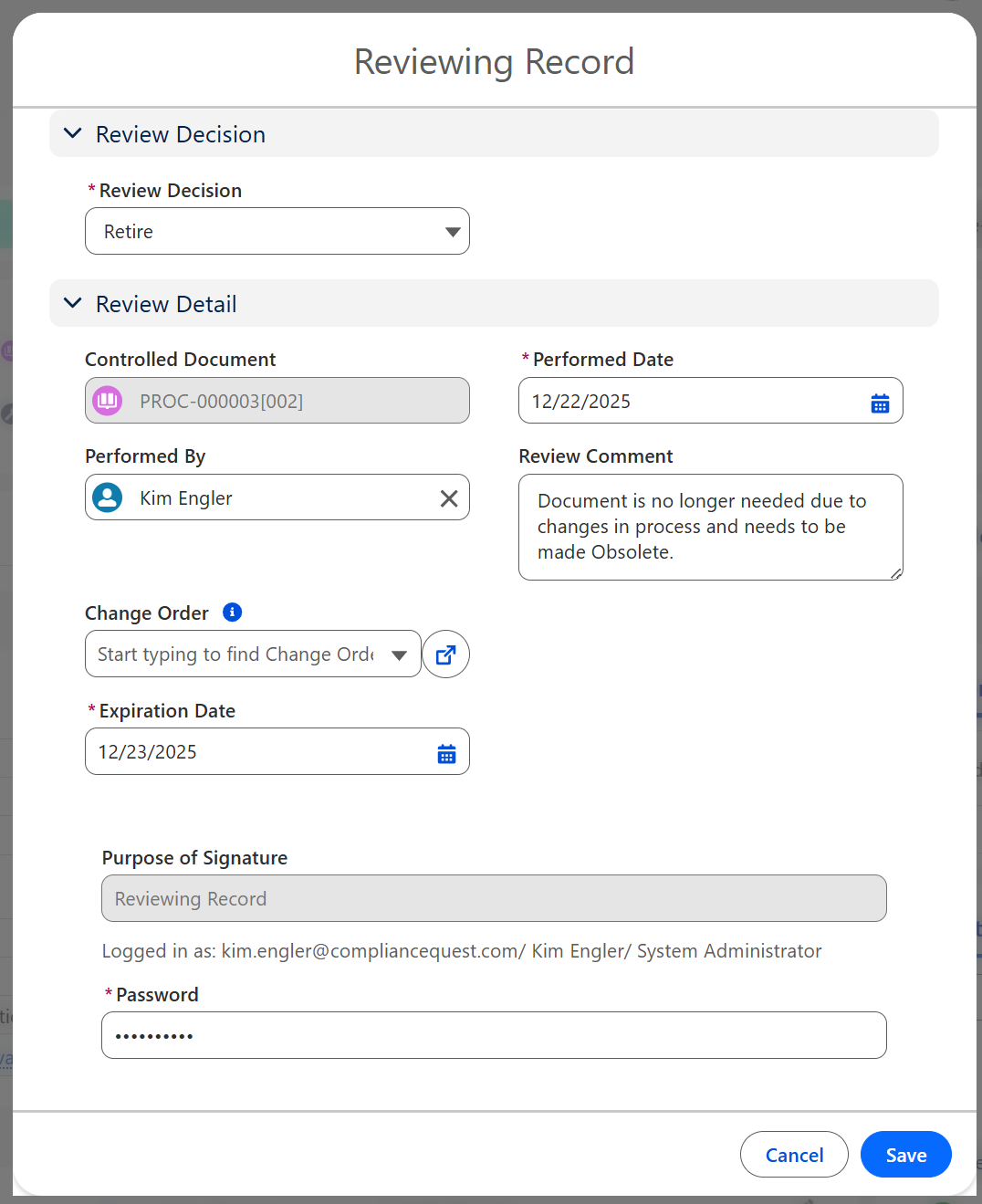Click the user avatar icon beside Kim Engler
This screenshot has height=1204, width=982.
pos(108,498)
